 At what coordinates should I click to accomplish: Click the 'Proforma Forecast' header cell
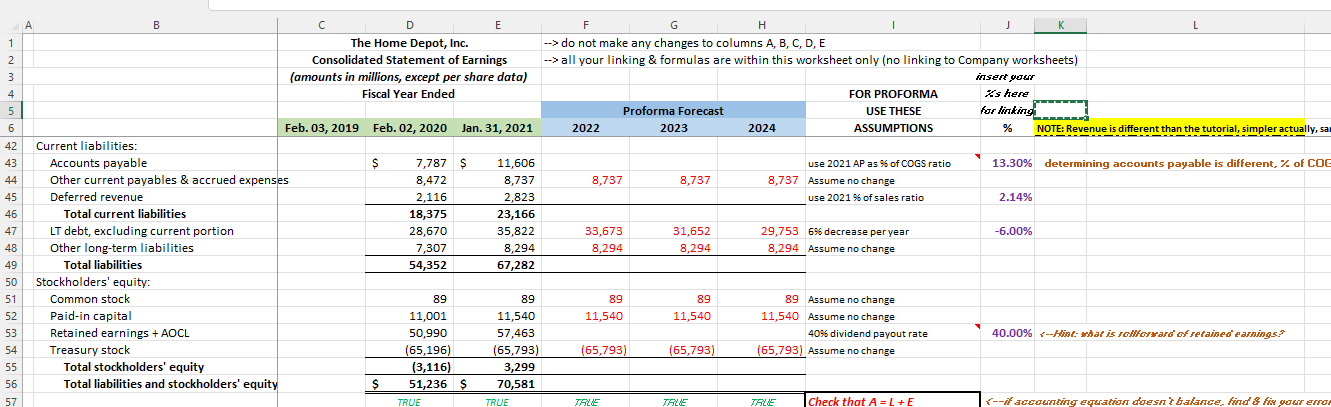(x=672, y=110)
